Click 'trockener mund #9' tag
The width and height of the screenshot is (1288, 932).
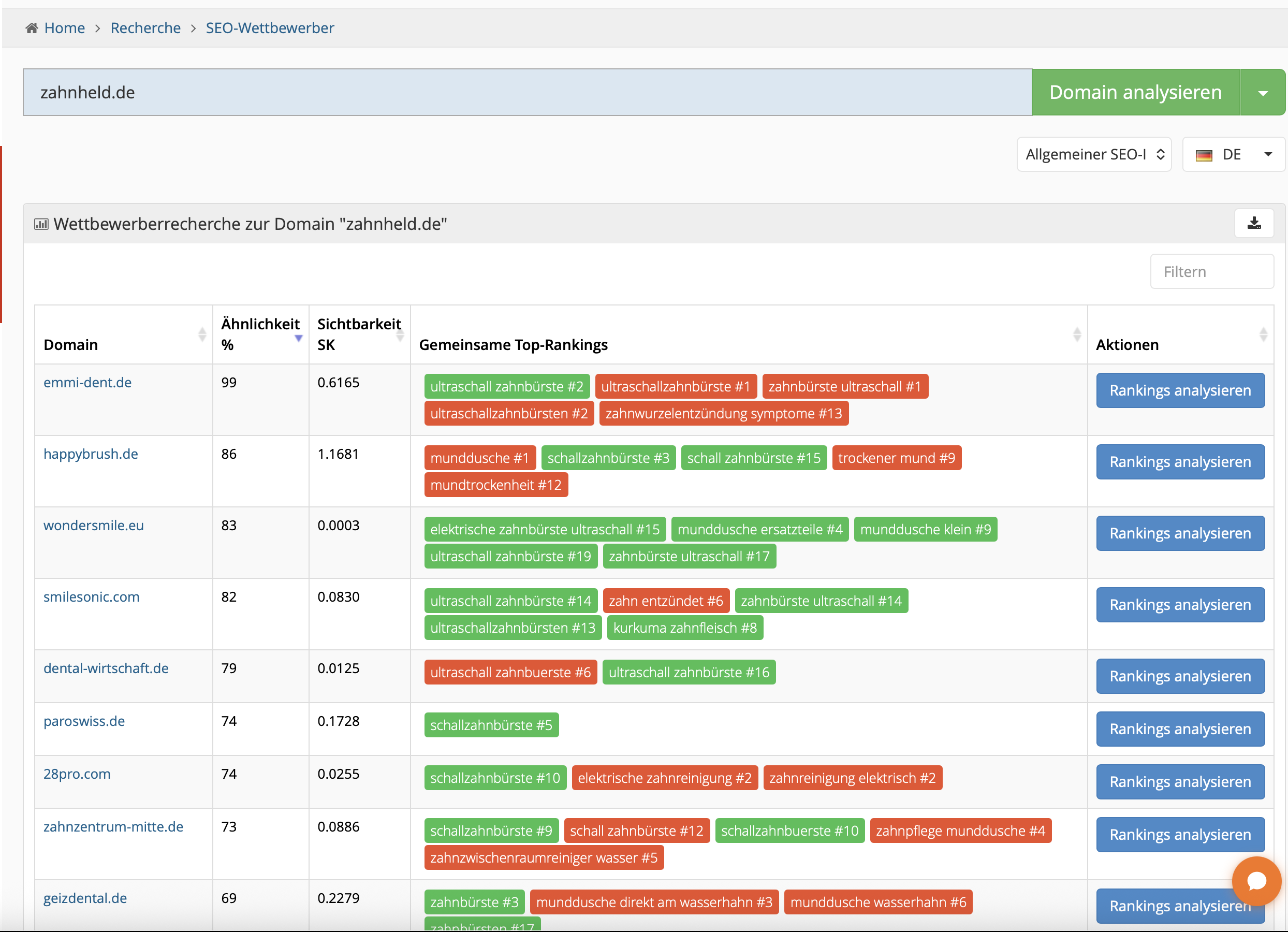pos(897,458)
